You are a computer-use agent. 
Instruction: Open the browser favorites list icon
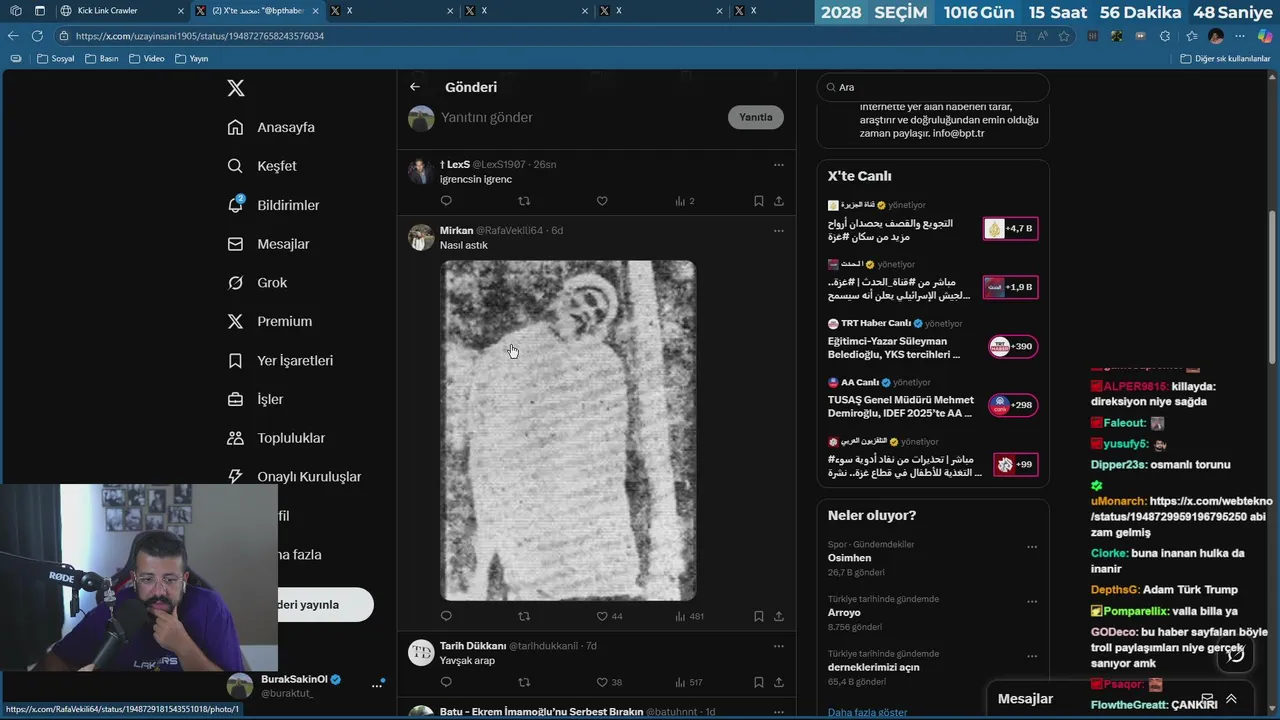[1192, 36]
